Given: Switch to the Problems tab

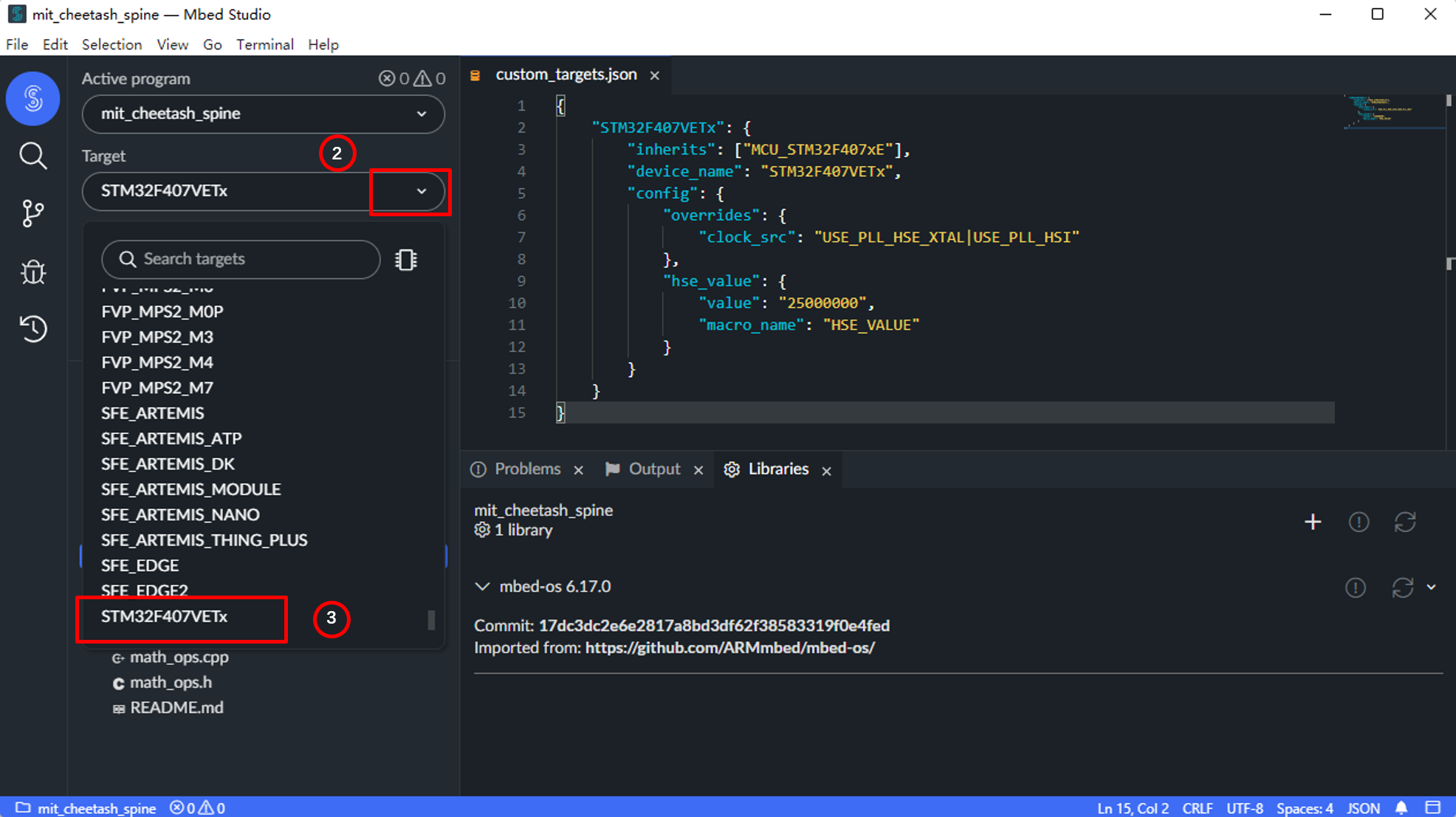Looking at the screenshot, I should click(x=526, y=469).
